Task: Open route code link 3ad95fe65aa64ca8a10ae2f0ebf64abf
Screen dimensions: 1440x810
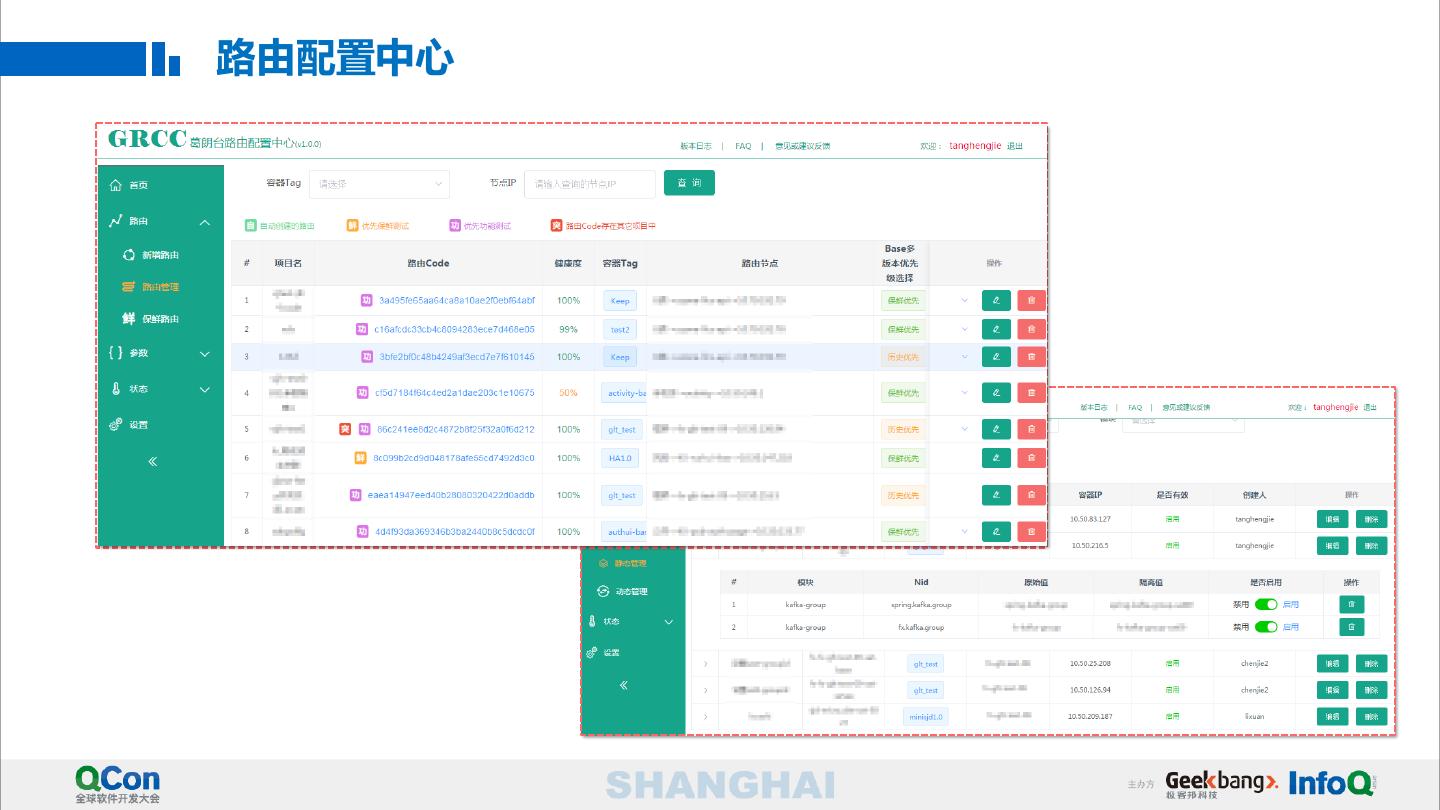Action: click(x=456, y=300)
